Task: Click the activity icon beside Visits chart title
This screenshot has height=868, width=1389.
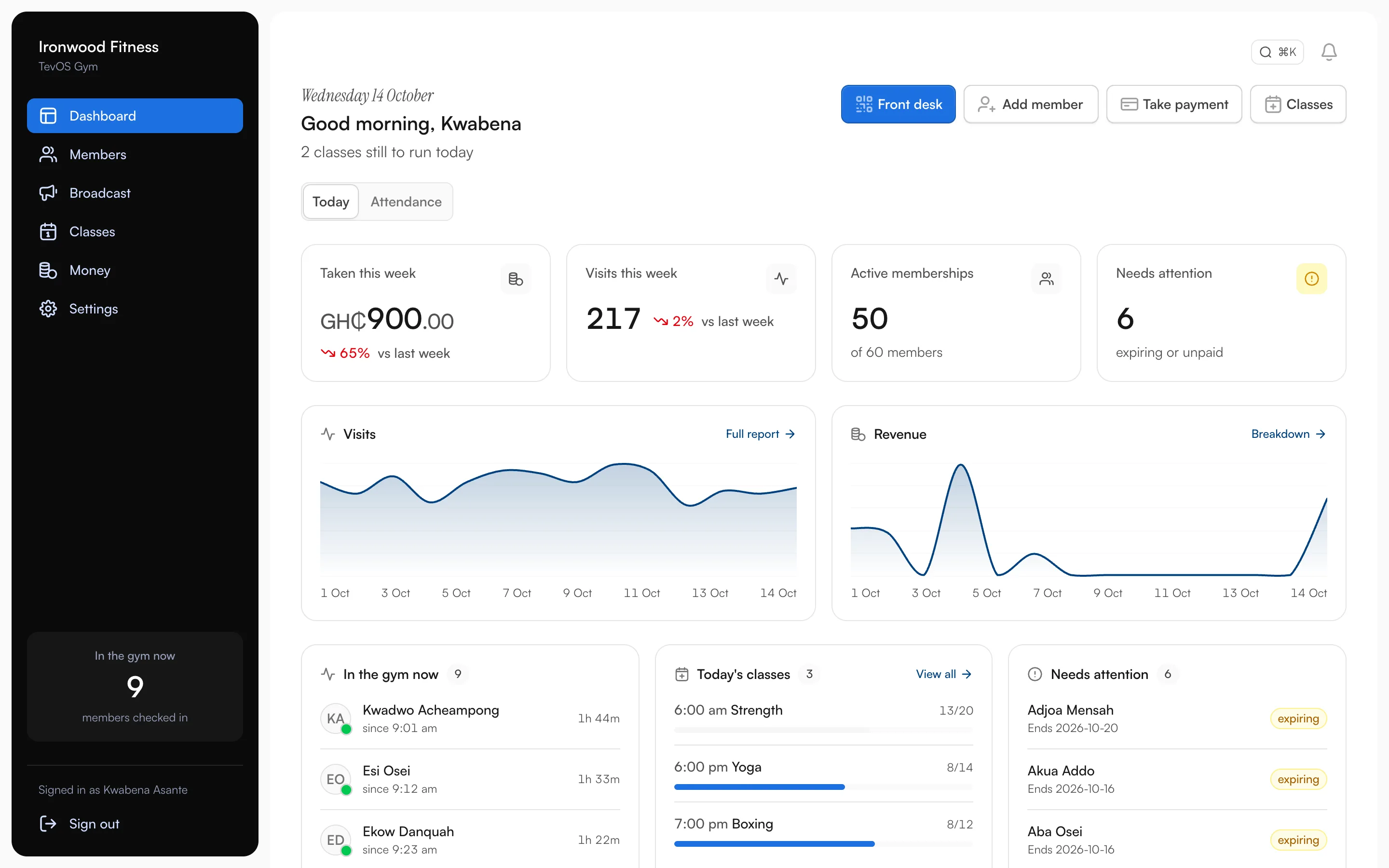Action: tap(328, 434)
